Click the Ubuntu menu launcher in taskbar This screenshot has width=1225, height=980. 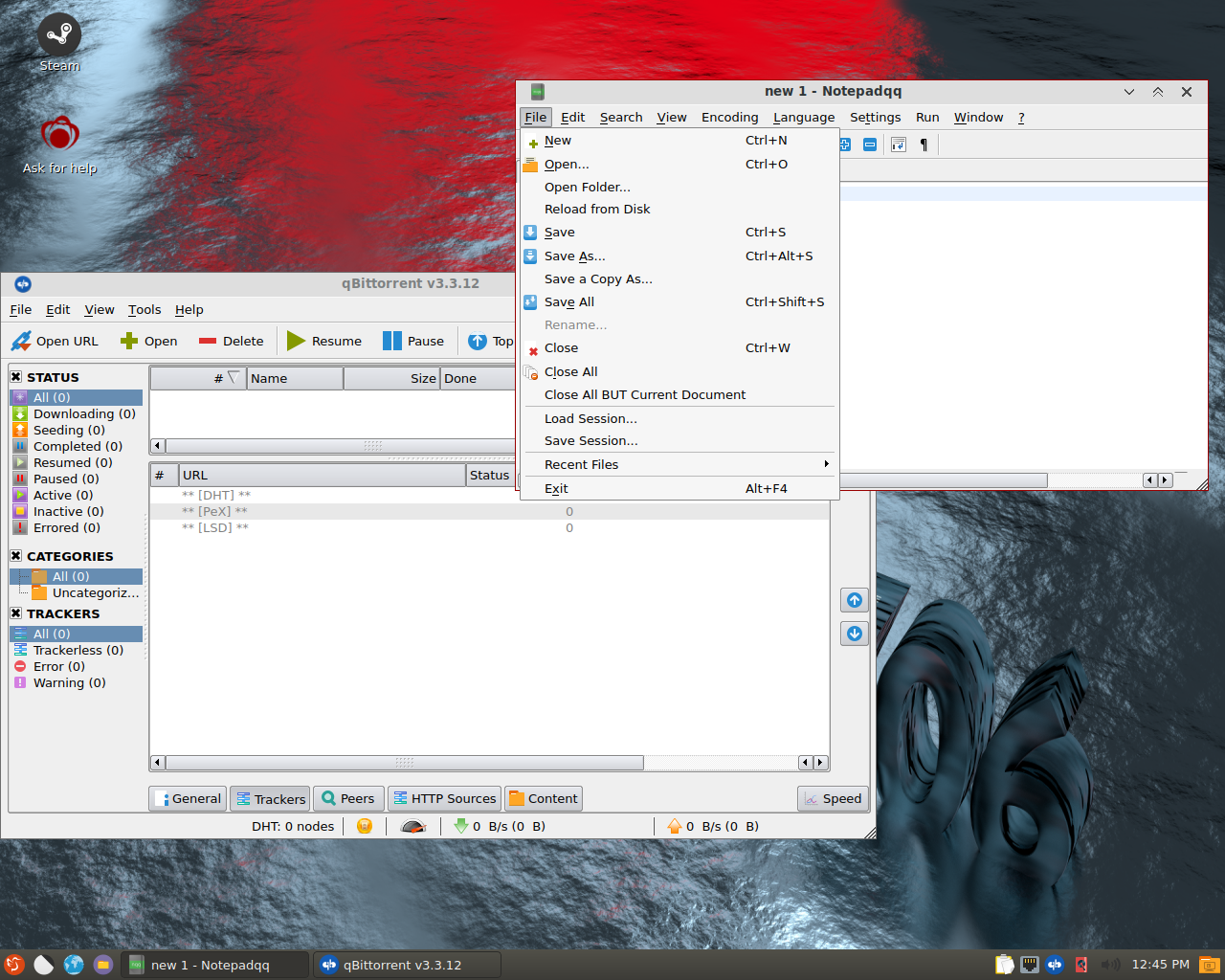14,965
